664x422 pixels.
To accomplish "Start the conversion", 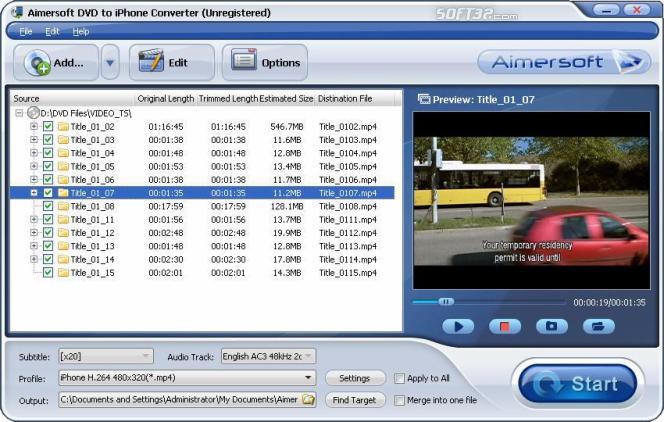I will (578, 384).
